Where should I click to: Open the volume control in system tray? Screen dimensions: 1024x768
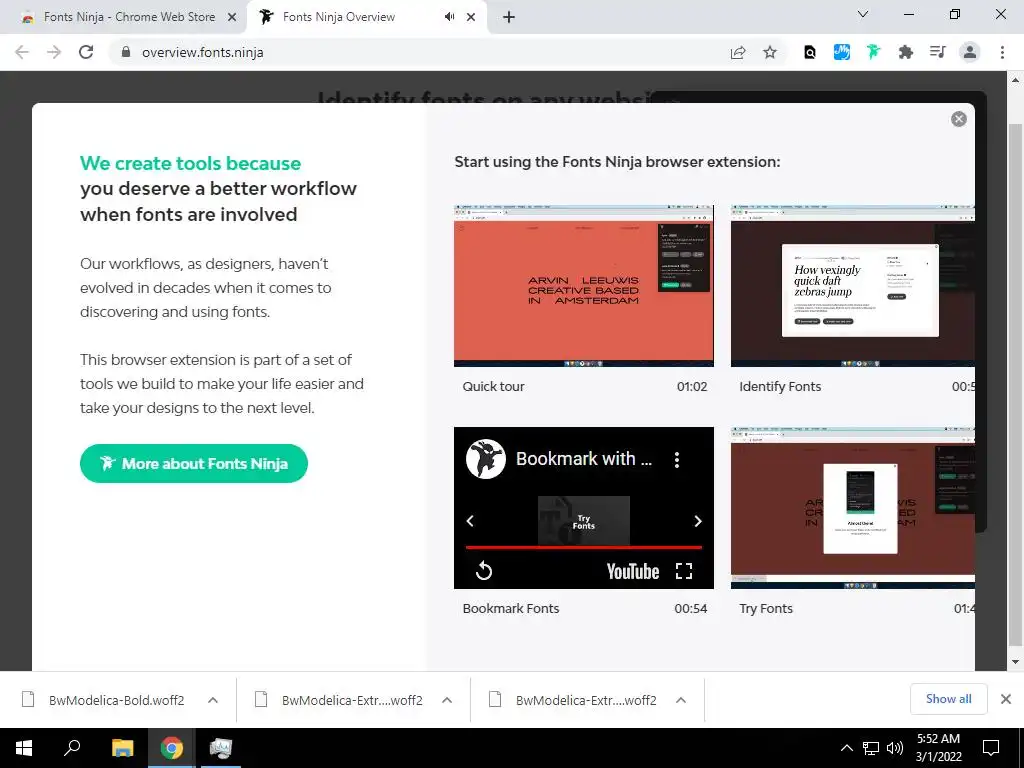(895, 748)
